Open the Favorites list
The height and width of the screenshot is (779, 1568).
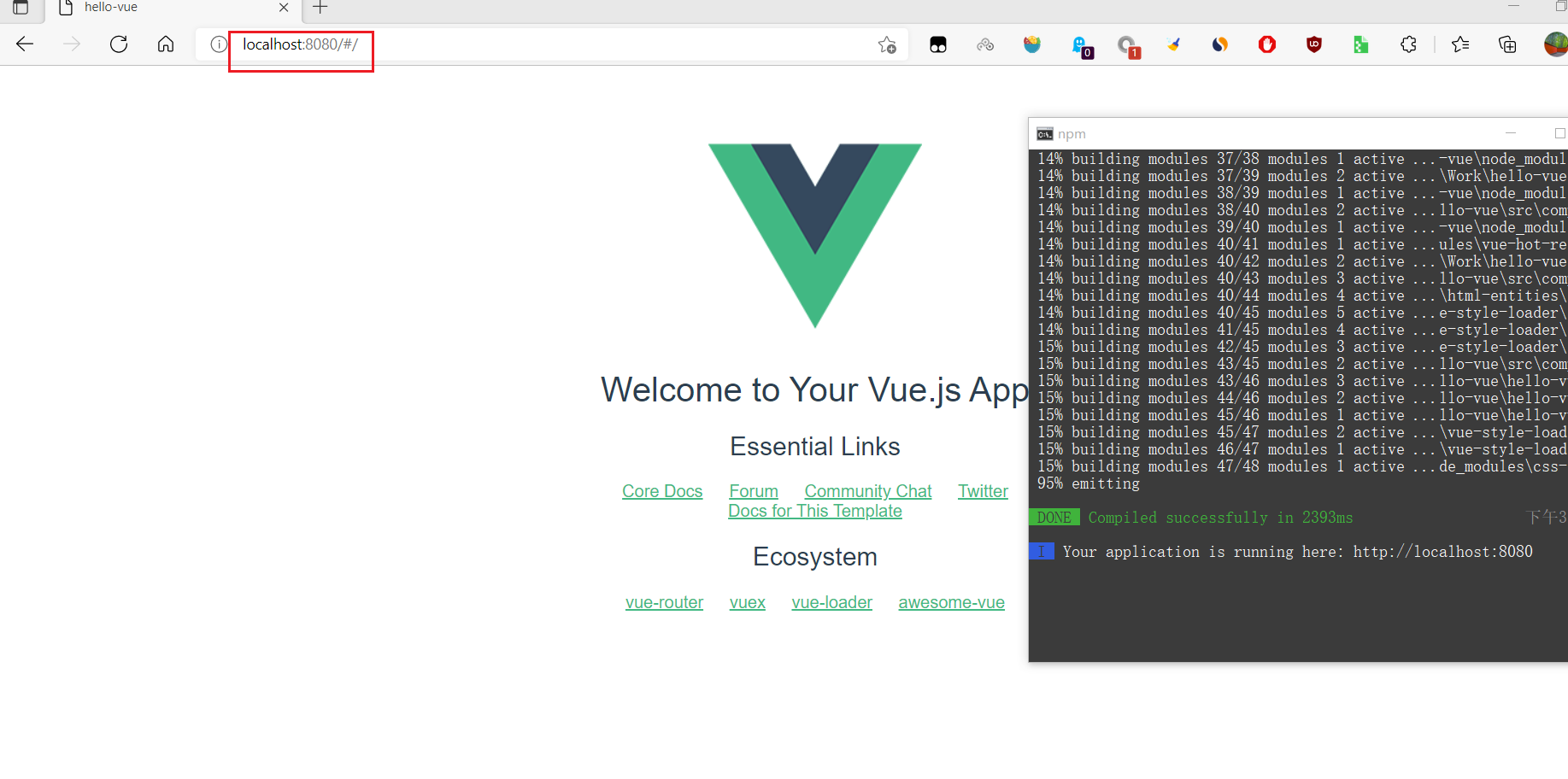(x=1460, y=44)
